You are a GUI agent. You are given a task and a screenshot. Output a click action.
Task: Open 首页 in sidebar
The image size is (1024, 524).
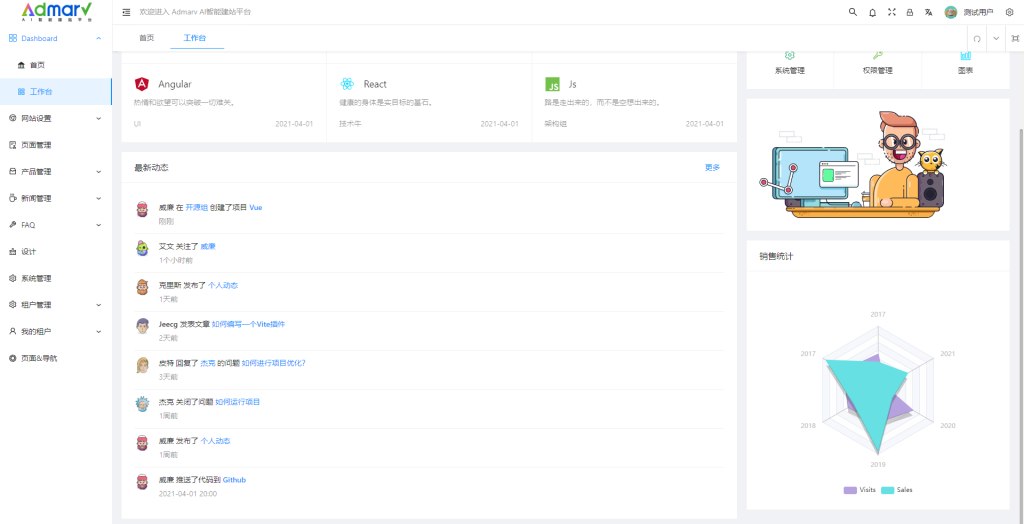click(x=56, y=65)
